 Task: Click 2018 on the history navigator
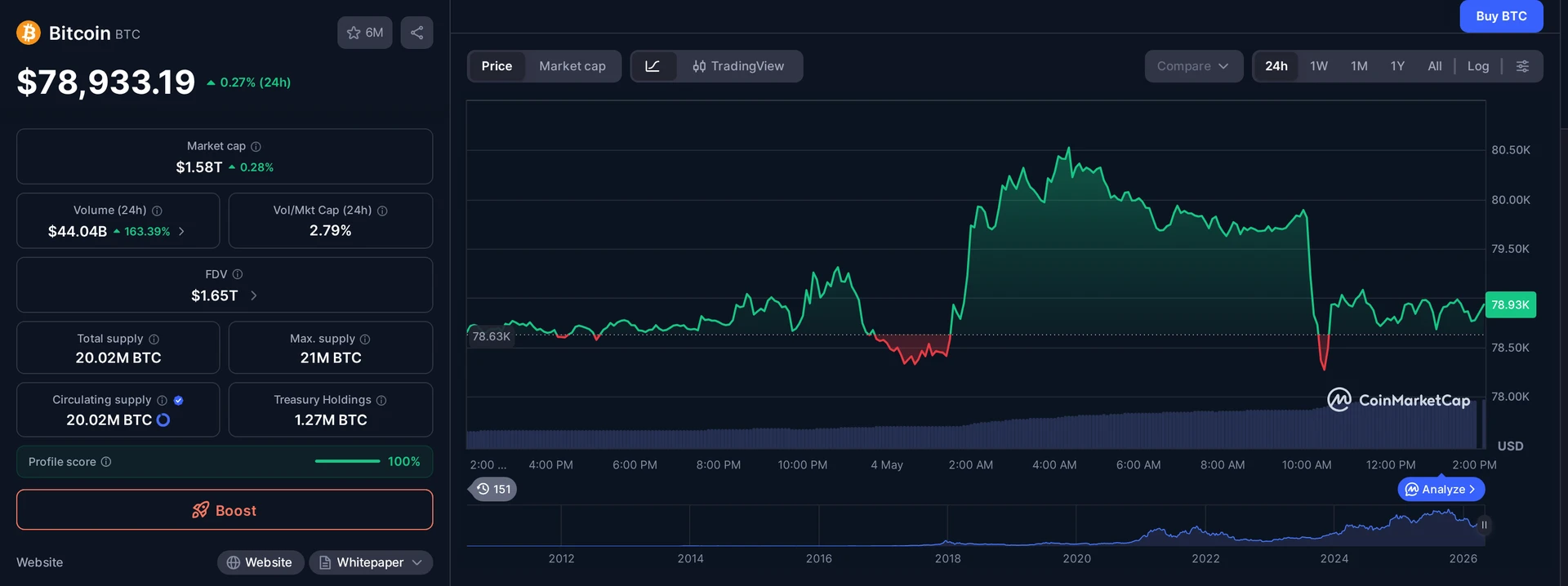coord(947,558)
